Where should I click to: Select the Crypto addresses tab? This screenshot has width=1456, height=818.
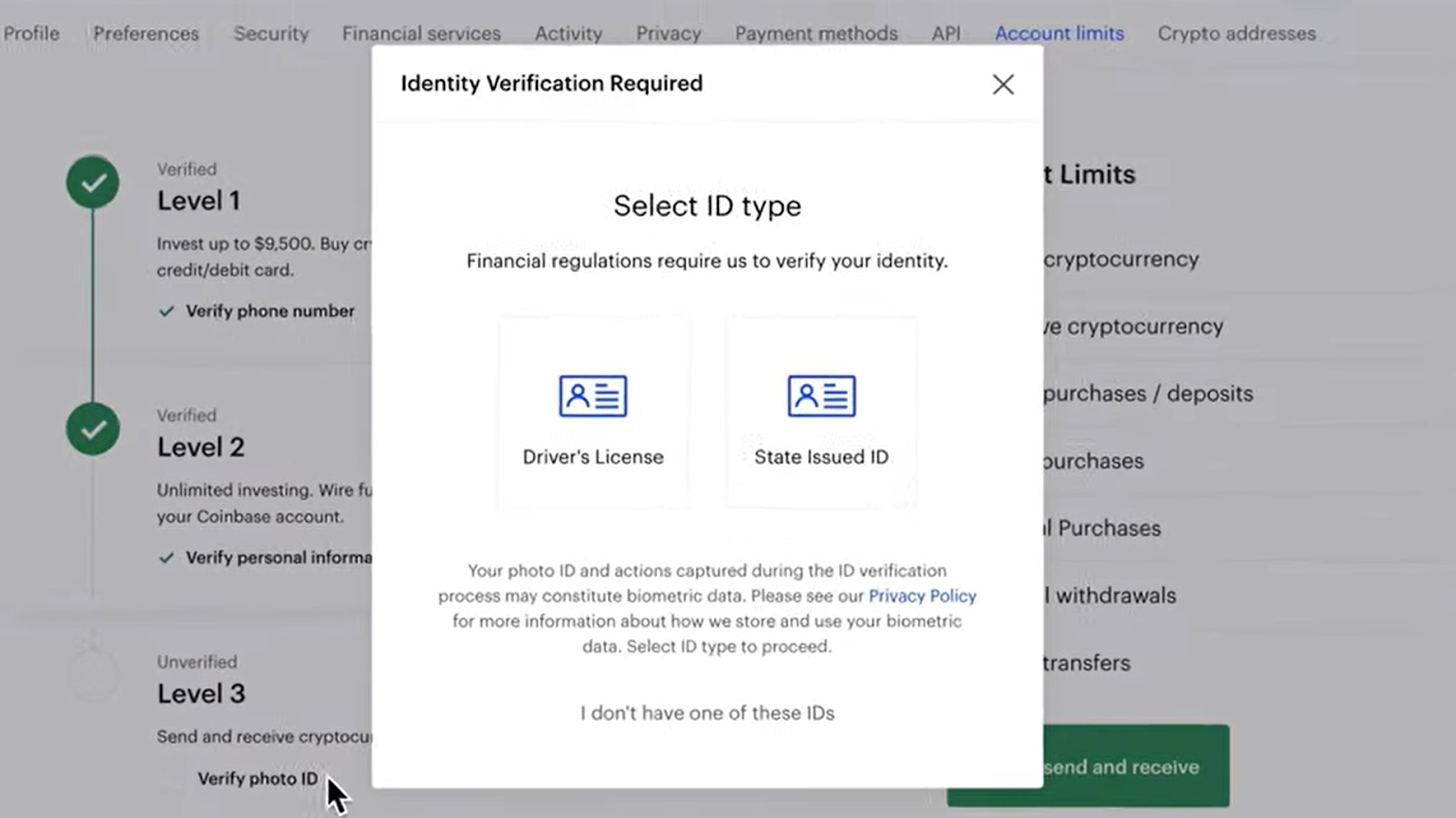coord(1237,34)
